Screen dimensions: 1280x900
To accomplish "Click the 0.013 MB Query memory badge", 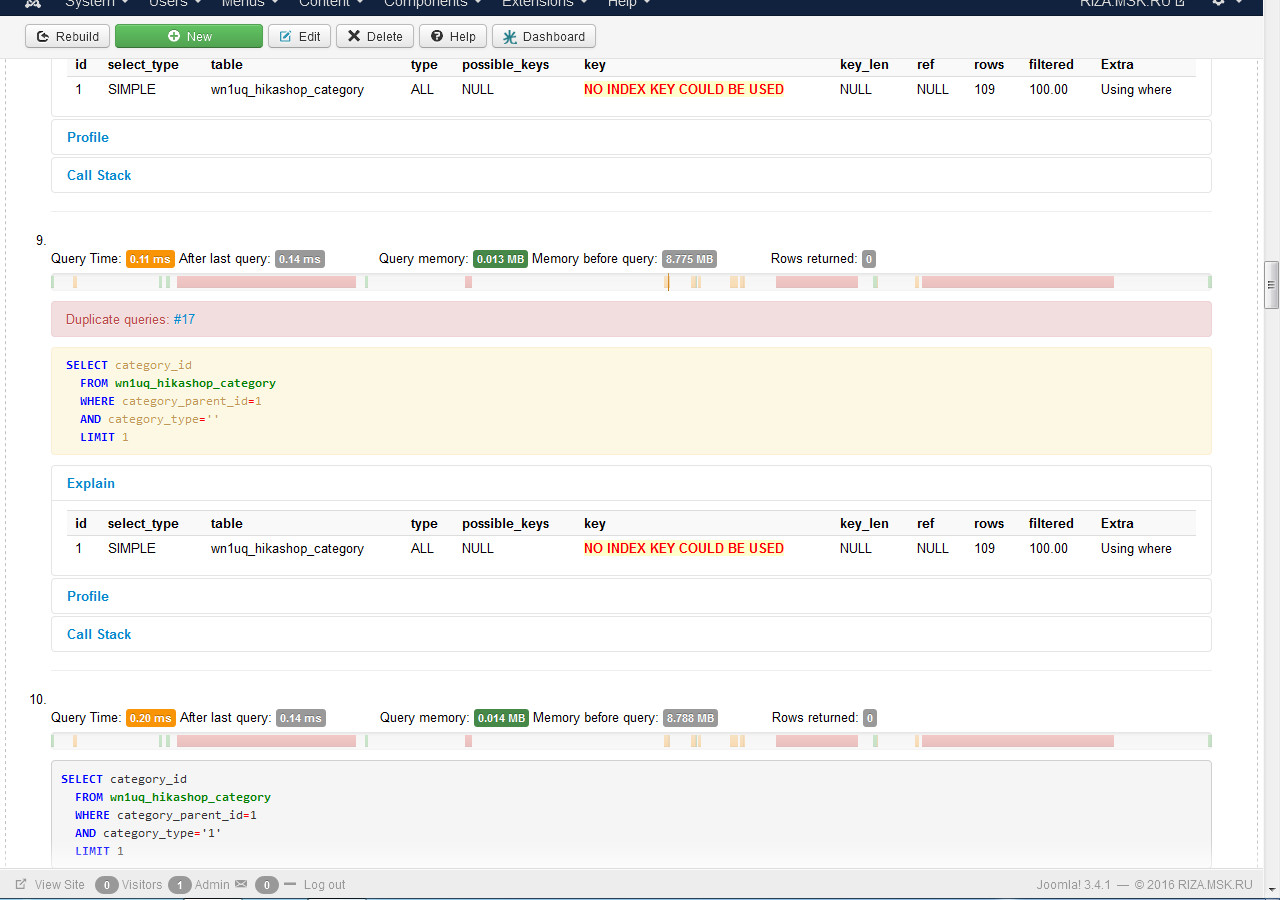I will point(500,259).
